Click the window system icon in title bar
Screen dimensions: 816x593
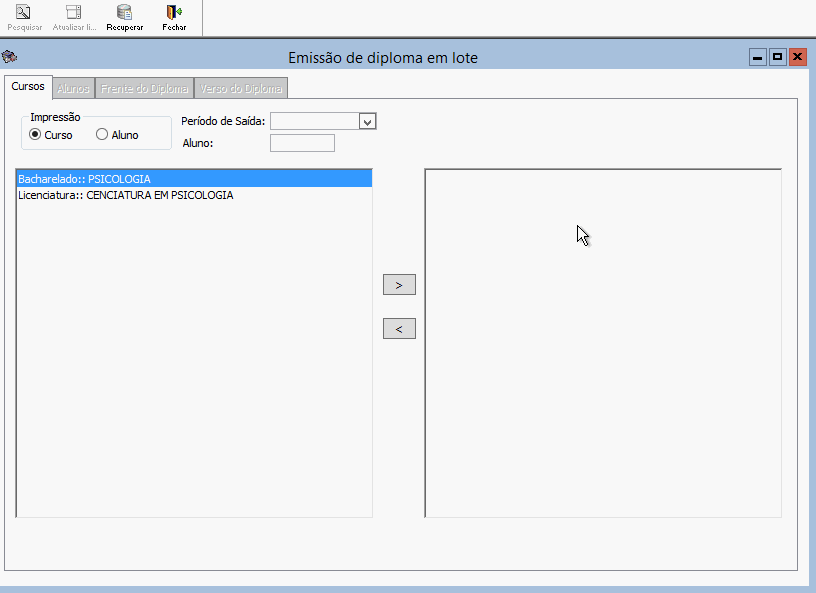(x=10, y=57)
